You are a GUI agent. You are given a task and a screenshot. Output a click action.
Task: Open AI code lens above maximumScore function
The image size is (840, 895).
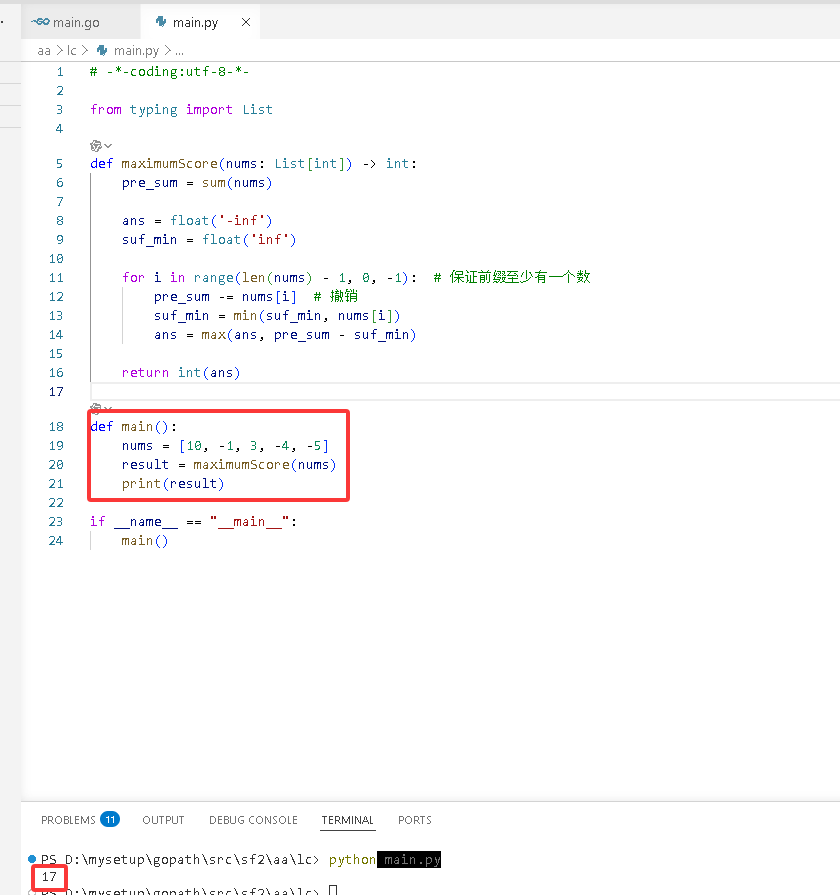(x=95, y=146)
